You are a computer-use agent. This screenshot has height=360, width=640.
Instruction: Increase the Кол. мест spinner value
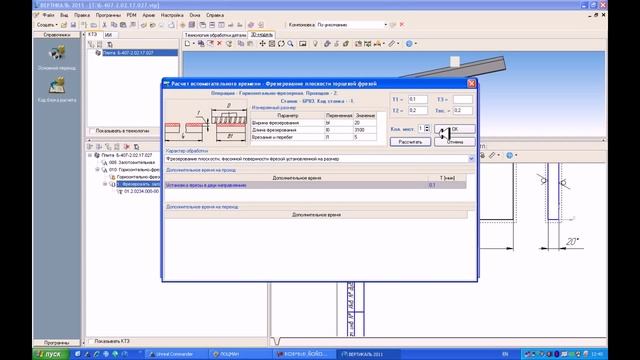[427, 127]
